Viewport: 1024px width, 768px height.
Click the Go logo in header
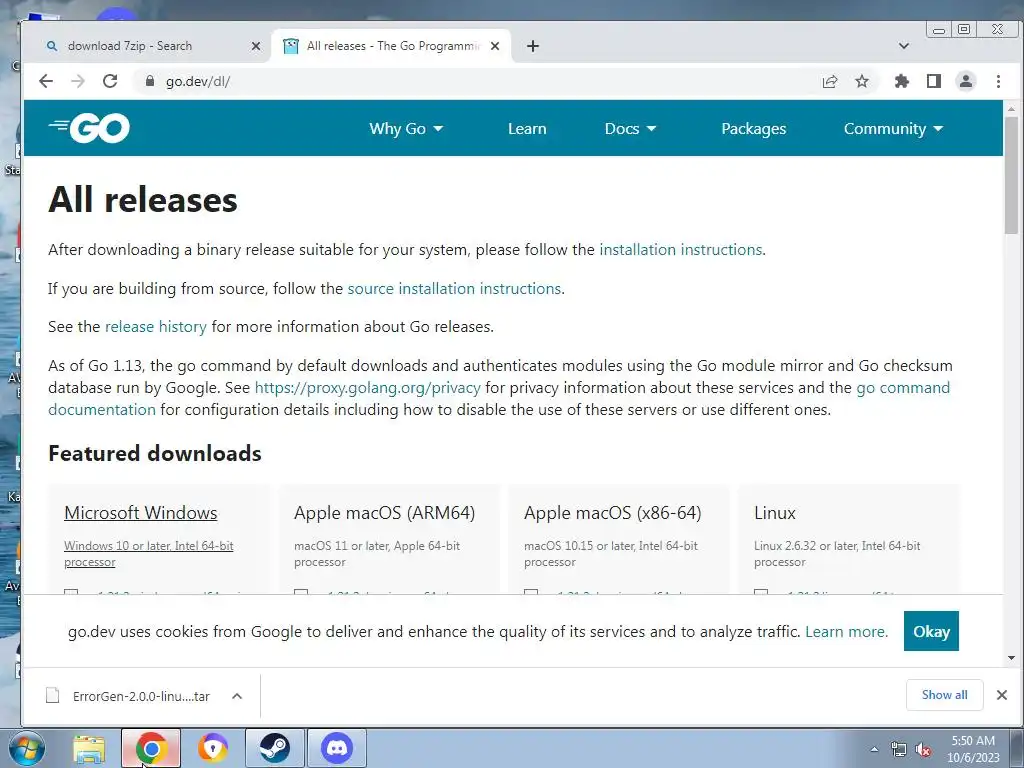89,127
